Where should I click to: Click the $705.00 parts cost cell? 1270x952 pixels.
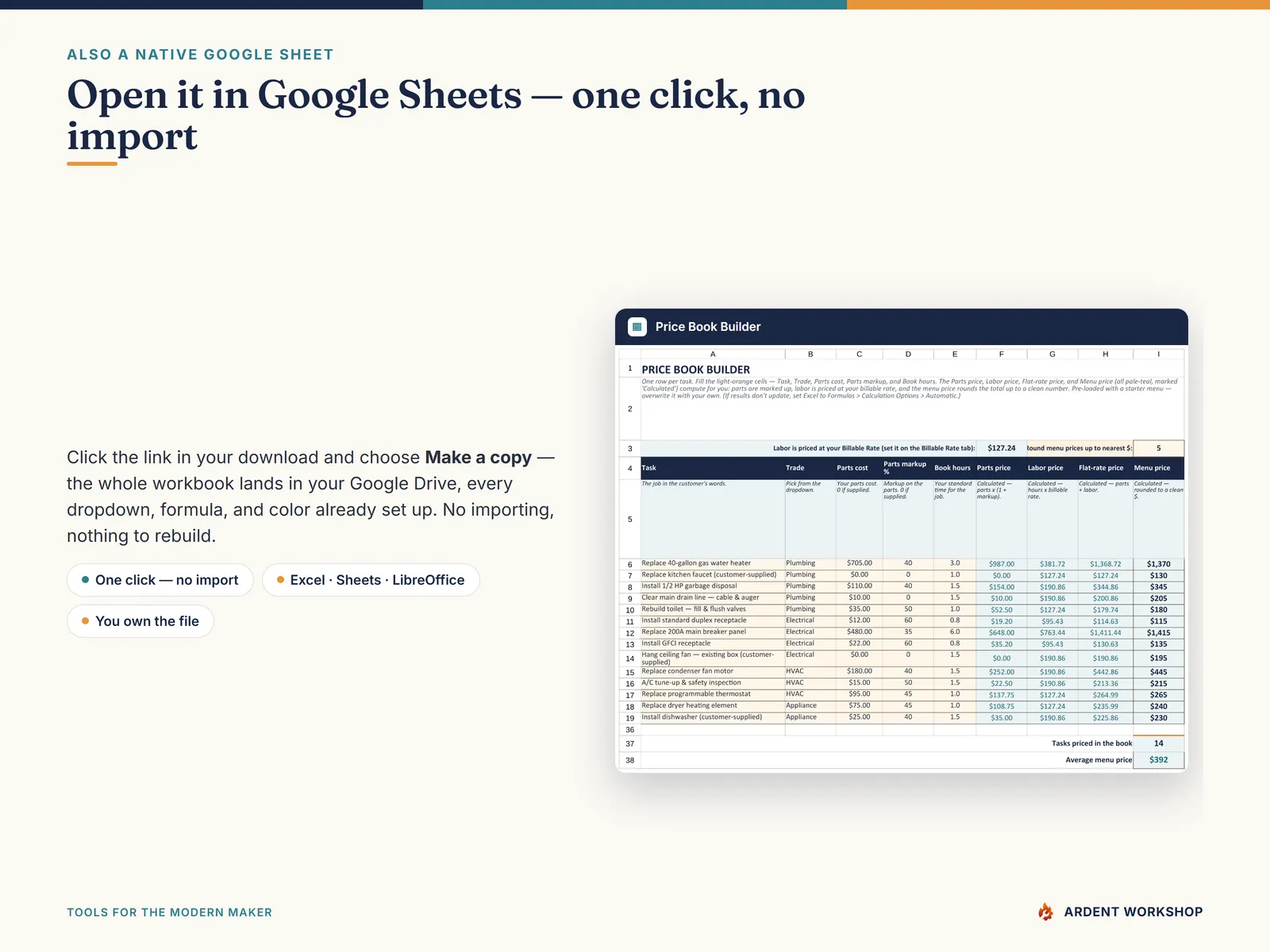point(859,563)
